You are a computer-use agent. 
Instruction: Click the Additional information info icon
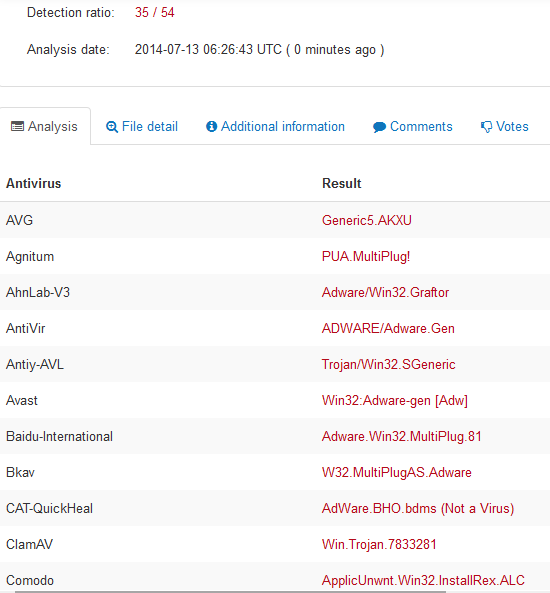click(211, 126)
